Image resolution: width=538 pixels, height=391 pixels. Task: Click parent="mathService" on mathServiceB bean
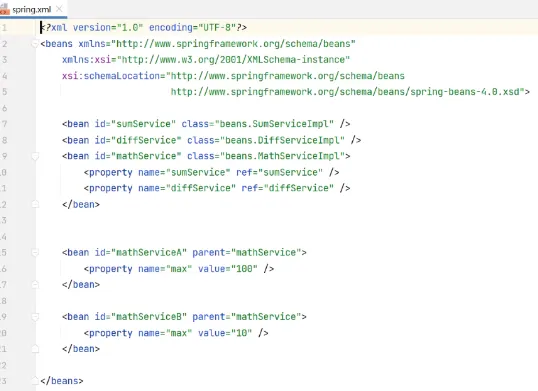coord(247,317)
